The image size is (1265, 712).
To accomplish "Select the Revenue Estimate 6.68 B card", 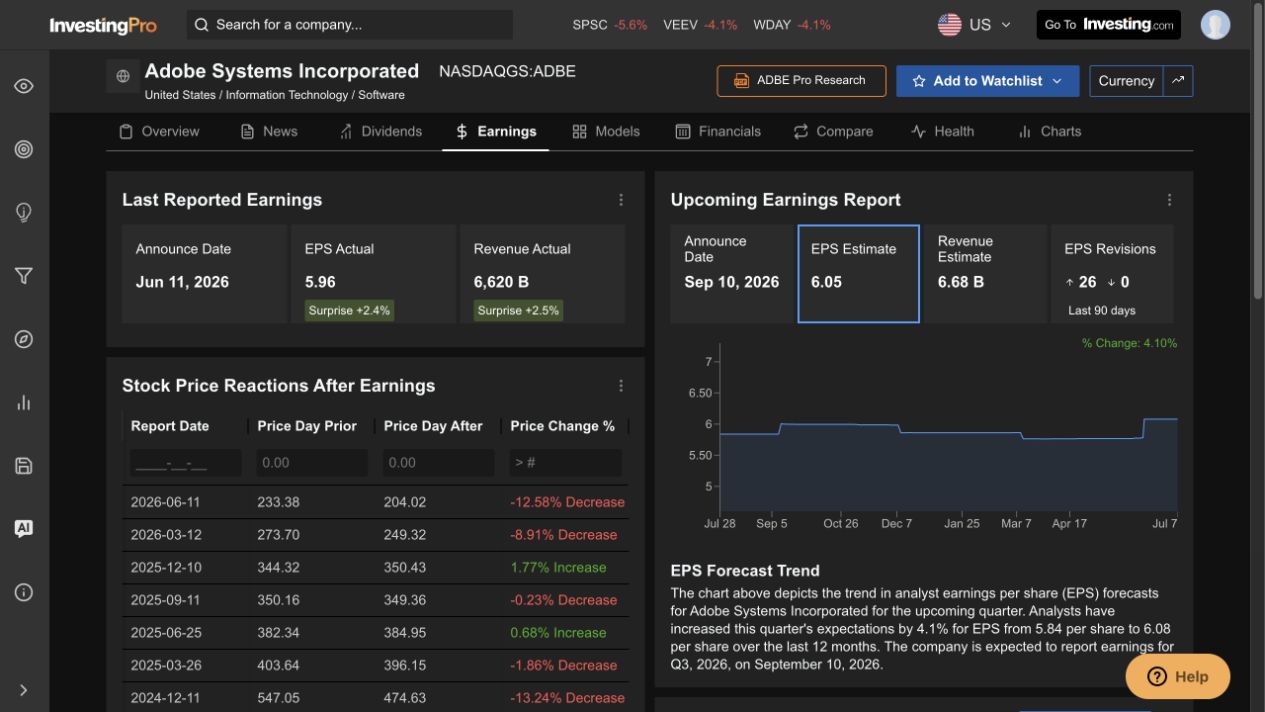I will click(985, 274).
